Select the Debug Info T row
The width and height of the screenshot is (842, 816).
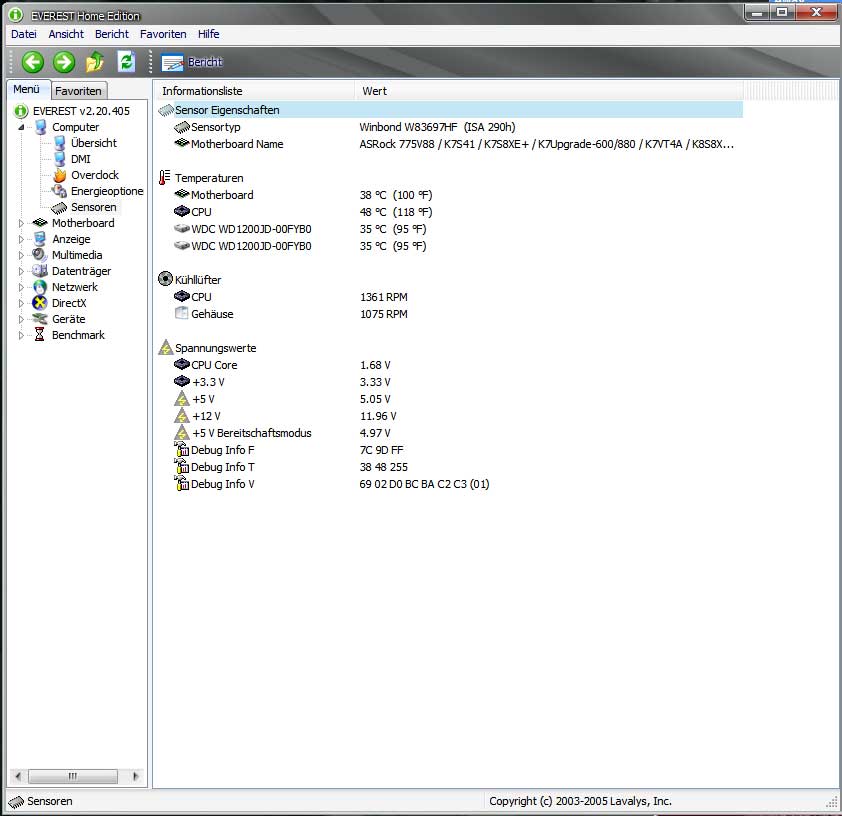[450, 467]
